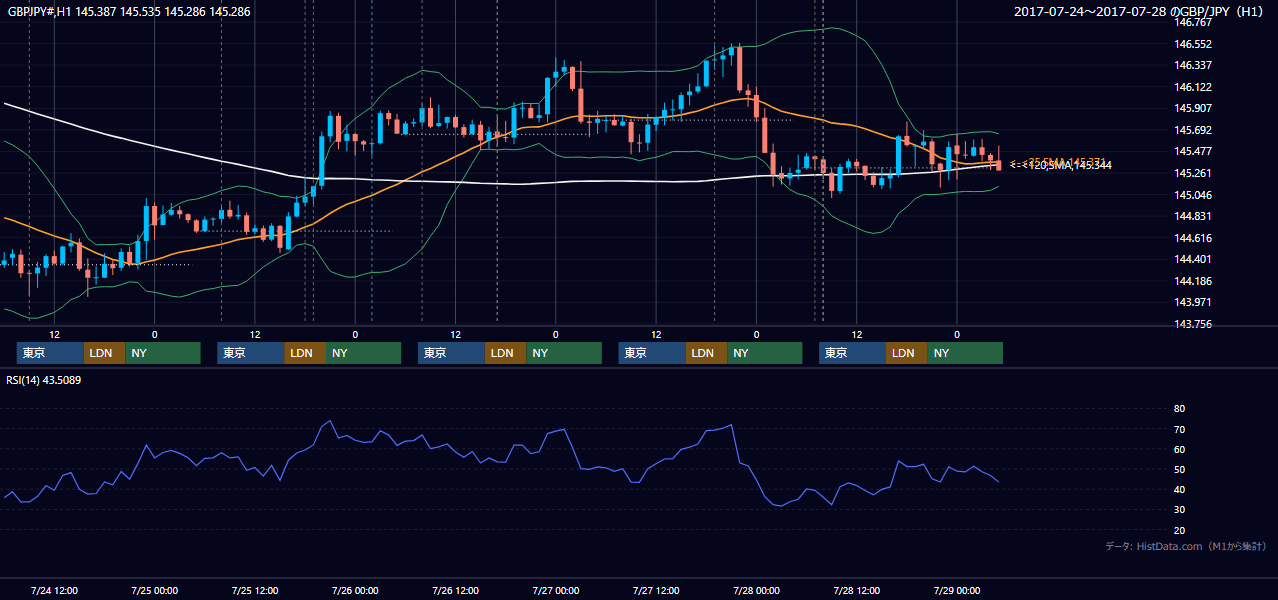Click the 7/26 12:00 date label
Viewport: 1278px width, 600px height.
pyautogui.click(x=455, y=590)
